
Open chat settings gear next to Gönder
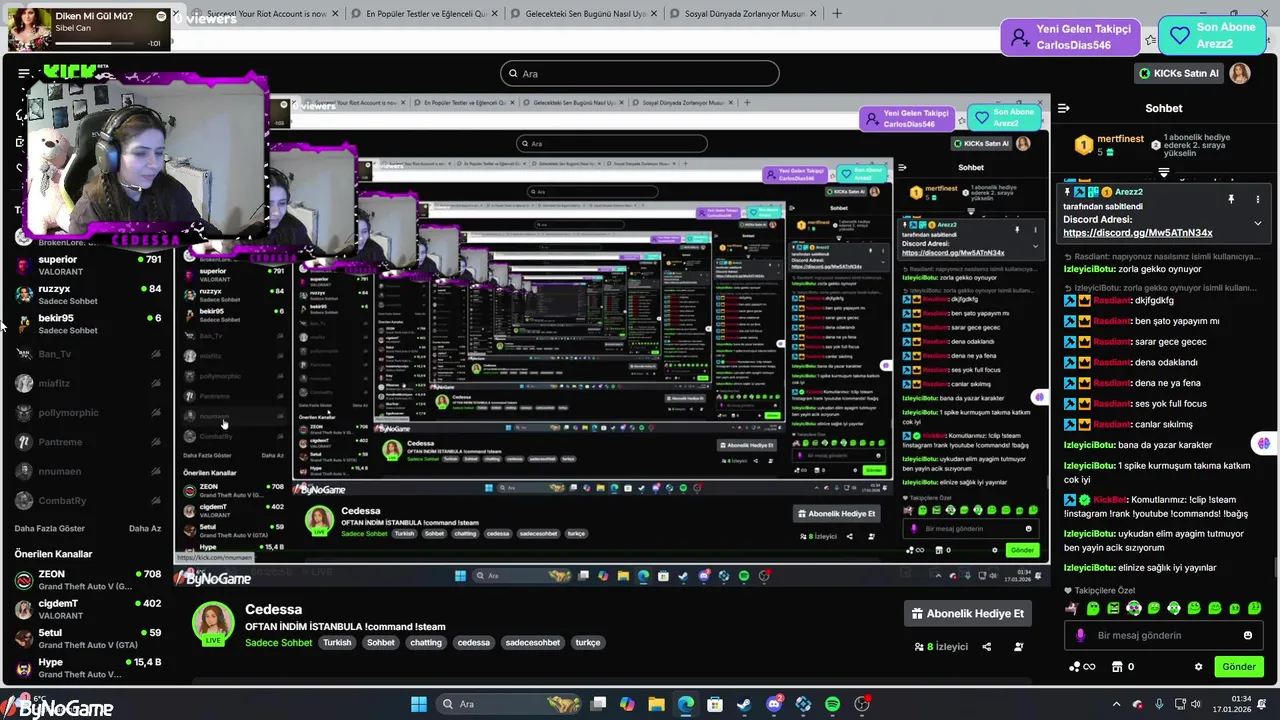1198,667
